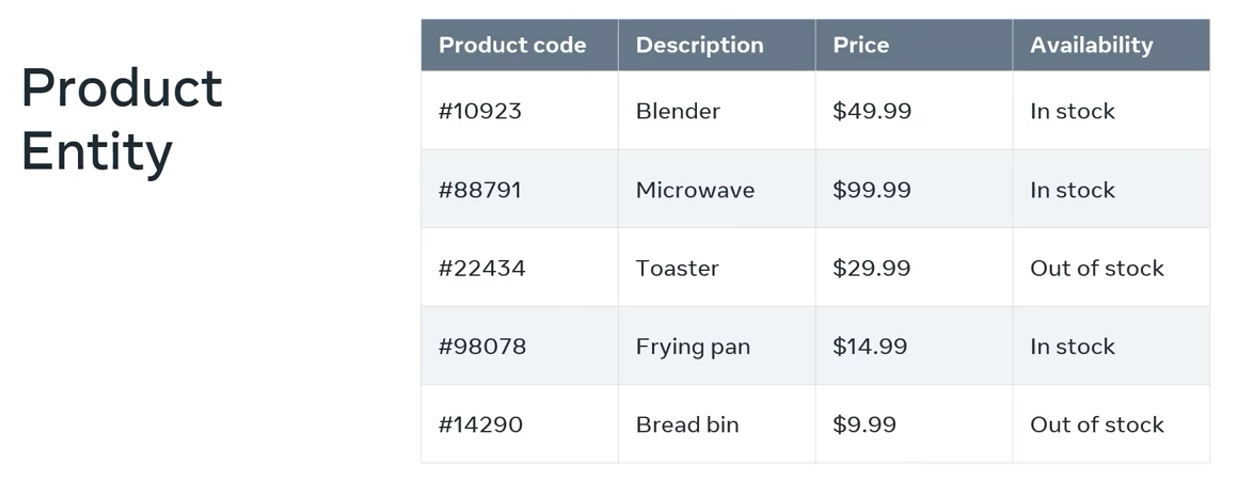Click product code #10923

(480, 111)
